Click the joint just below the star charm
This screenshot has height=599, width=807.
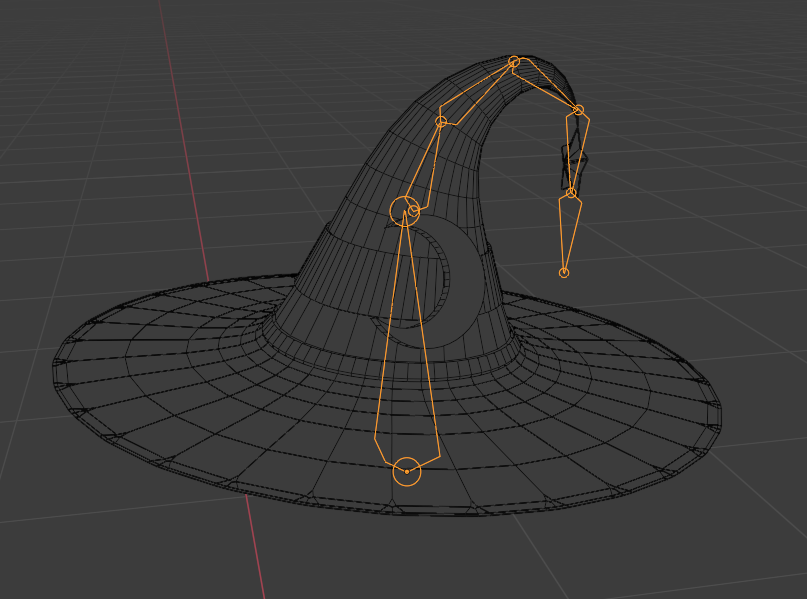pyautogui.click(x=571, y=193)
